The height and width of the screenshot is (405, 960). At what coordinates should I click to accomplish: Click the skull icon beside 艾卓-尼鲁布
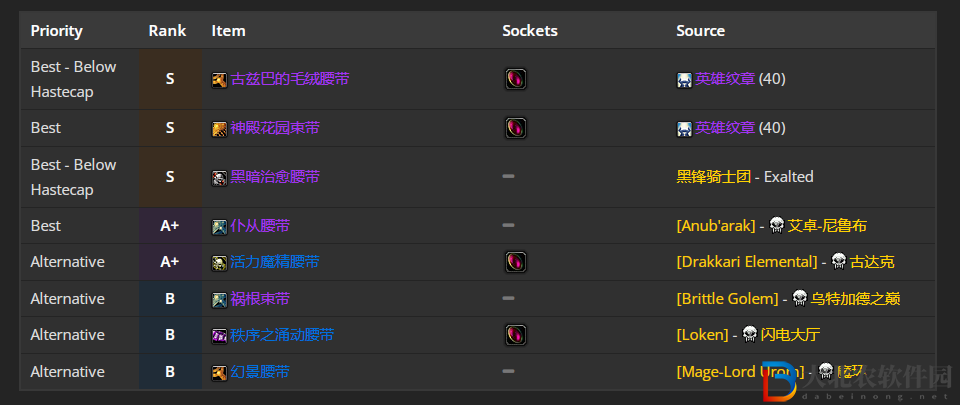click(776, 226)
